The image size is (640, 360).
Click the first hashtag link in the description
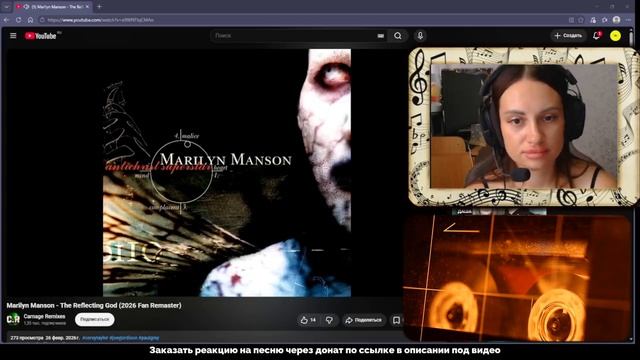tap(95, 338)
